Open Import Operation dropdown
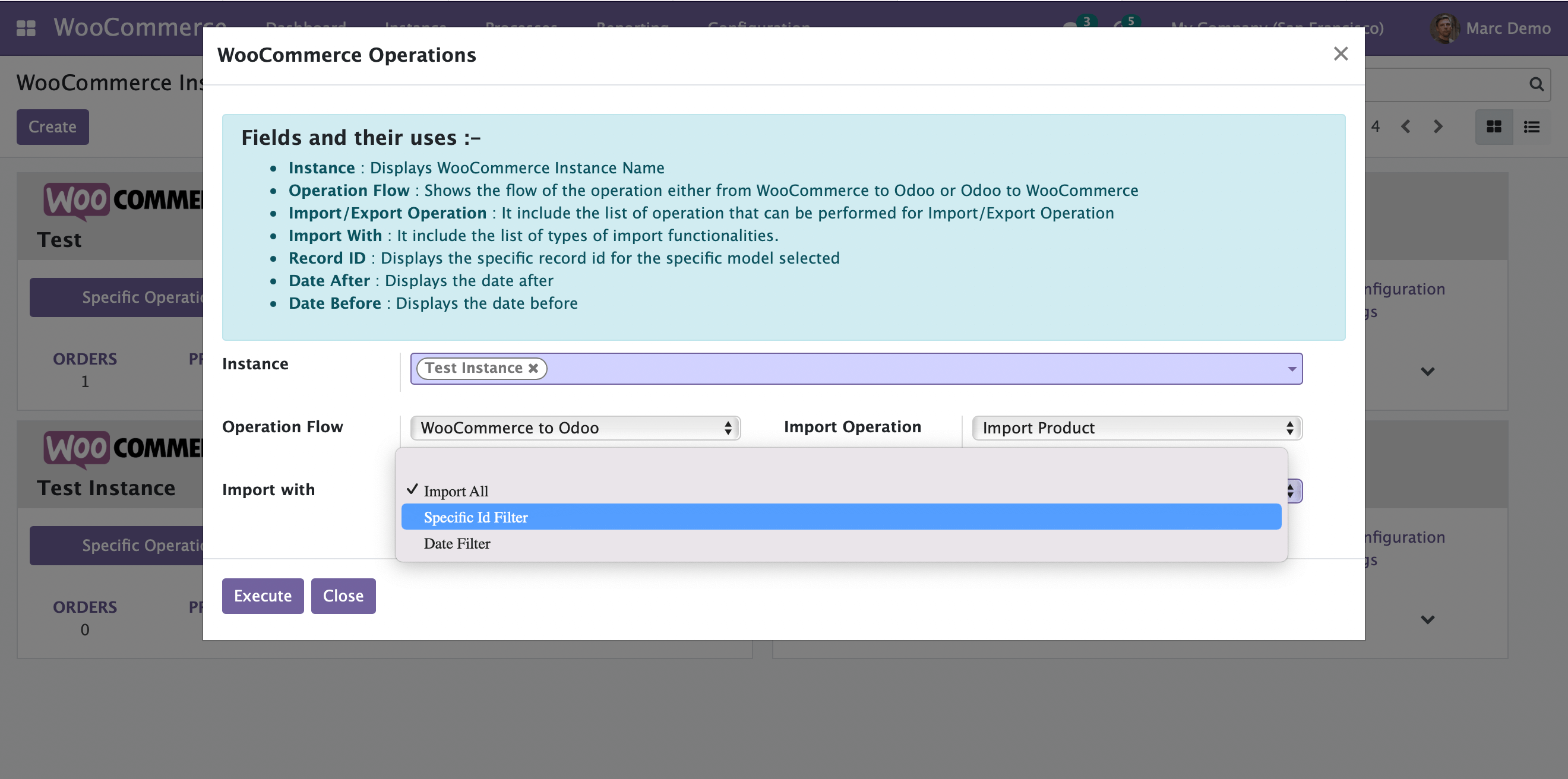 1136,428
